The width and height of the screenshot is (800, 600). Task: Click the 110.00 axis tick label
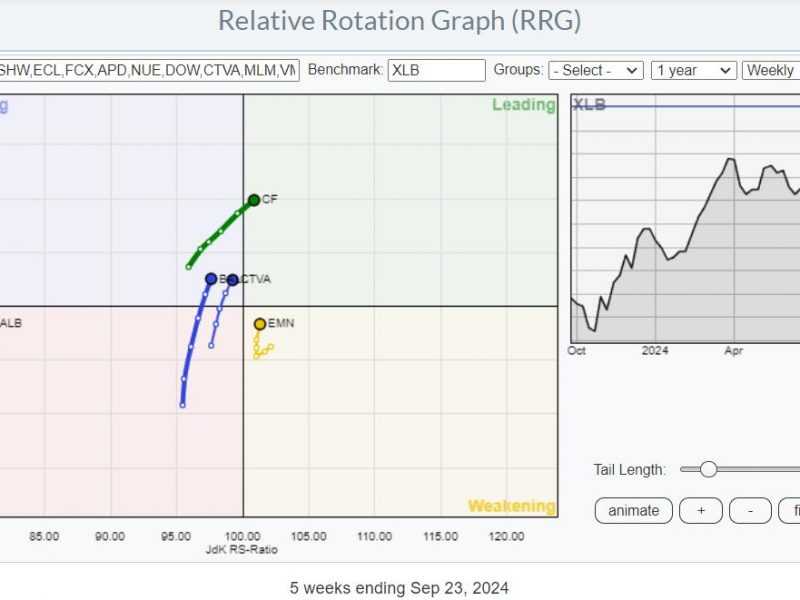374,536
